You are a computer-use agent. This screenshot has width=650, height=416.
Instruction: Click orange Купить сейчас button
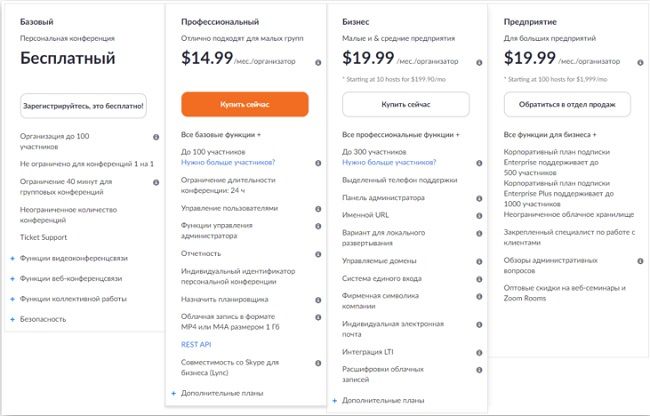(x=245, y=104)
